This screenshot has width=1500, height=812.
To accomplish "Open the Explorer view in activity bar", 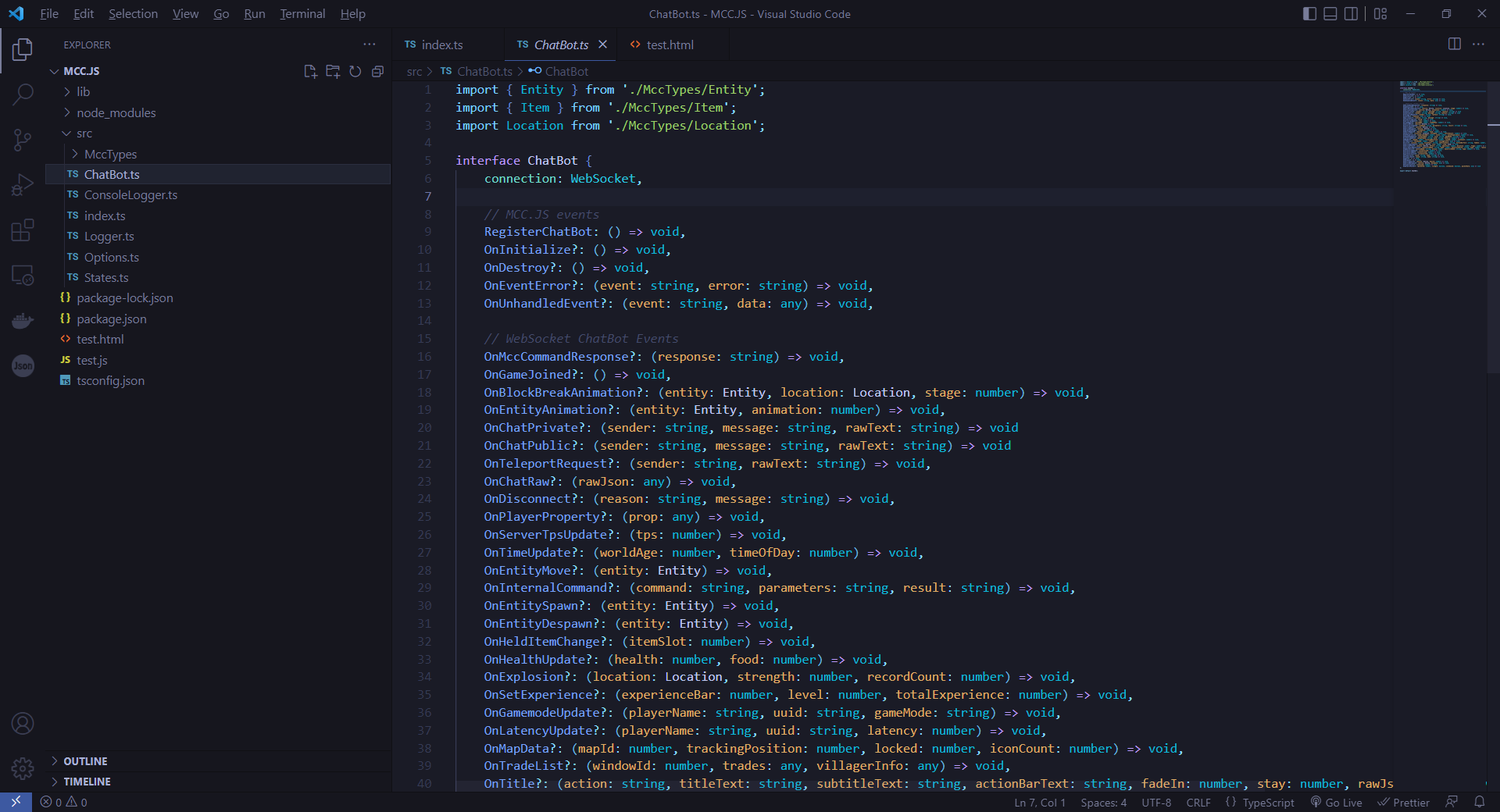I will 23,49.
